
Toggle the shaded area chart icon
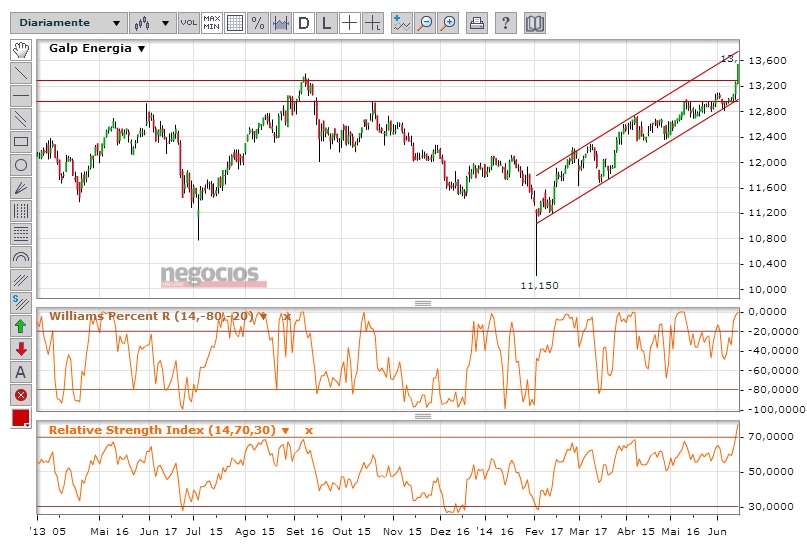[280, 23]
